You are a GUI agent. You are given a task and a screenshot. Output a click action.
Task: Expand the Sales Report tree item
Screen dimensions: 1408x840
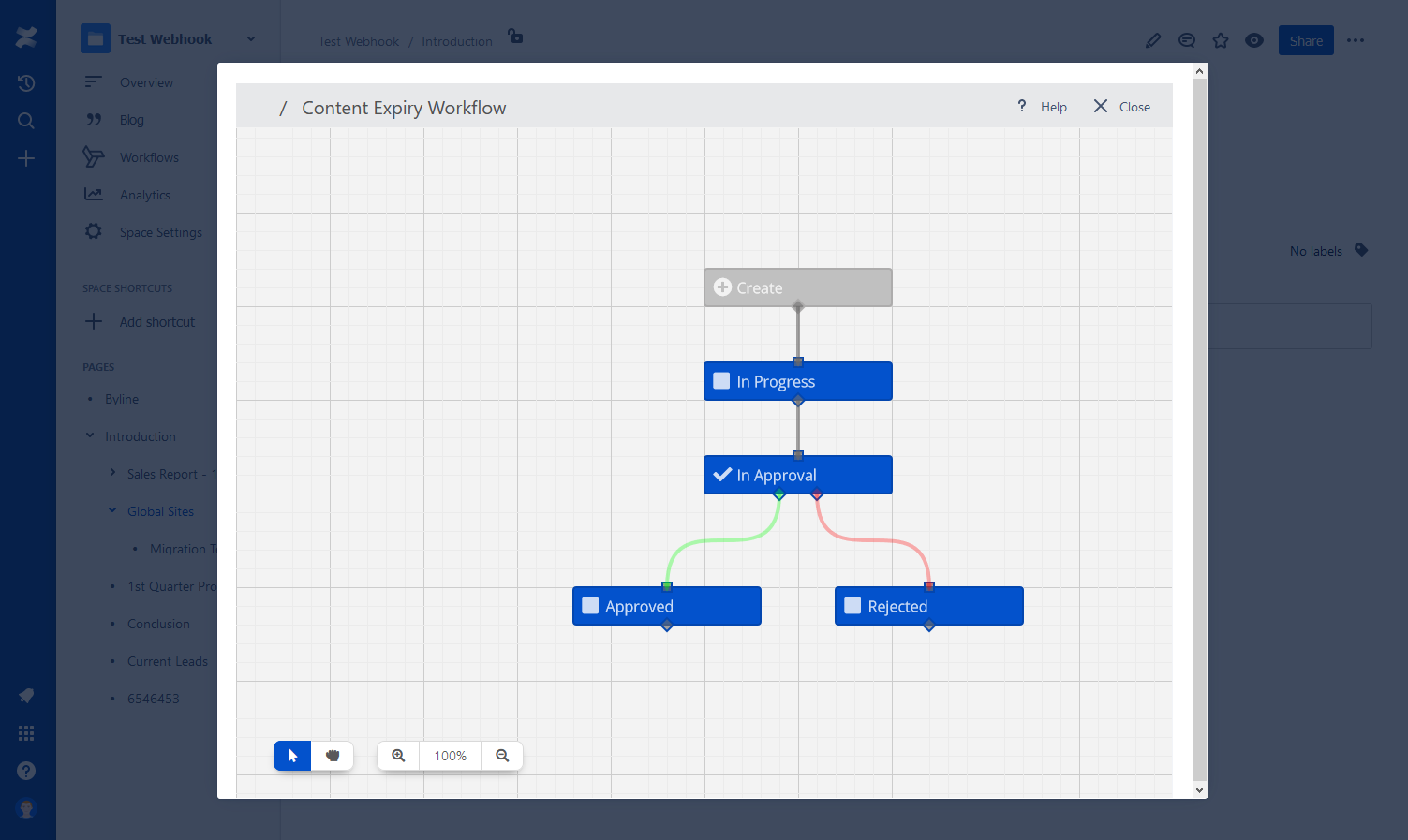pyautogui.click(x=111, y=473)
